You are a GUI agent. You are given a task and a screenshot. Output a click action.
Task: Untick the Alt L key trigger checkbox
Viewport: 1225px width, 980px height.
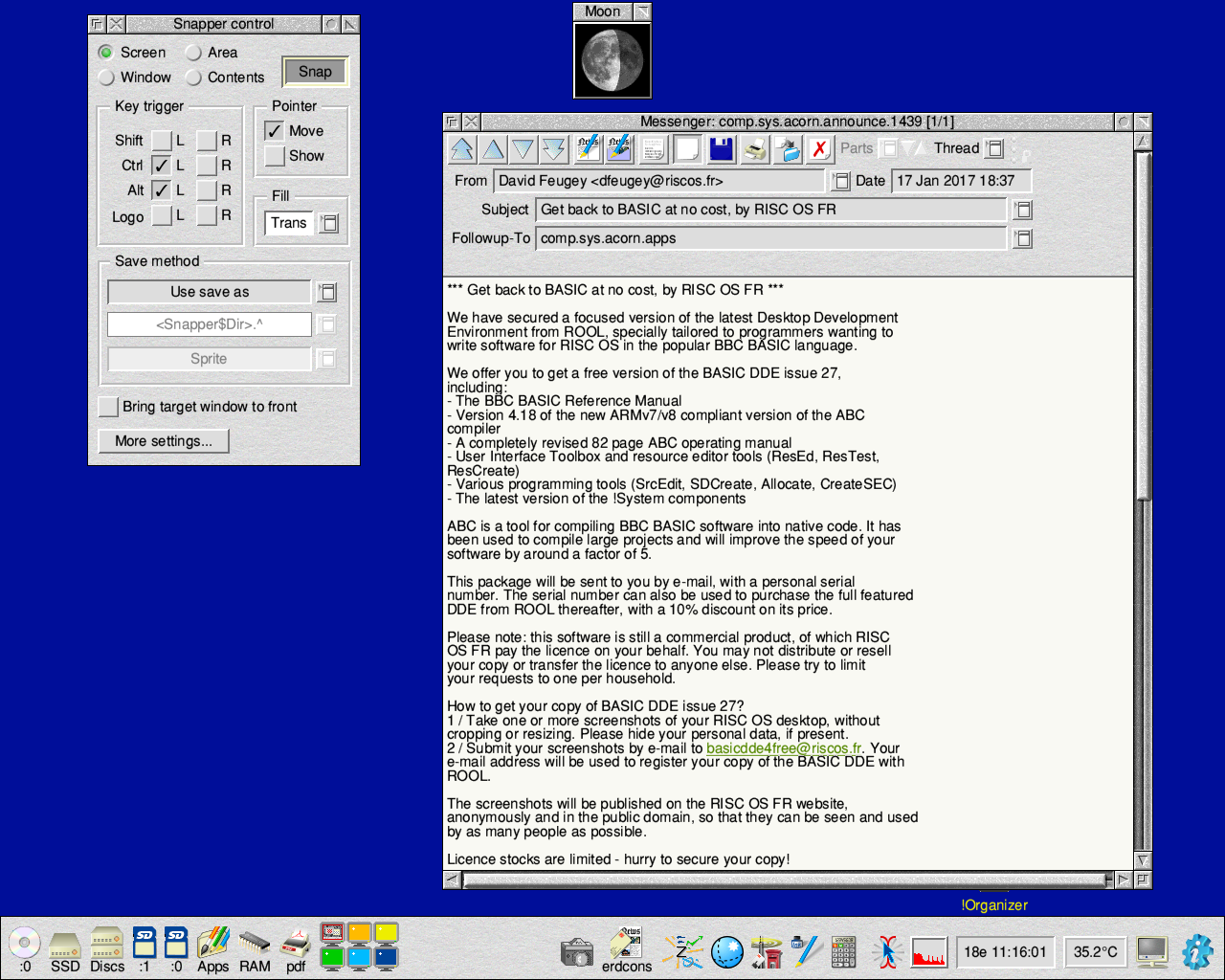coord(162,190)
